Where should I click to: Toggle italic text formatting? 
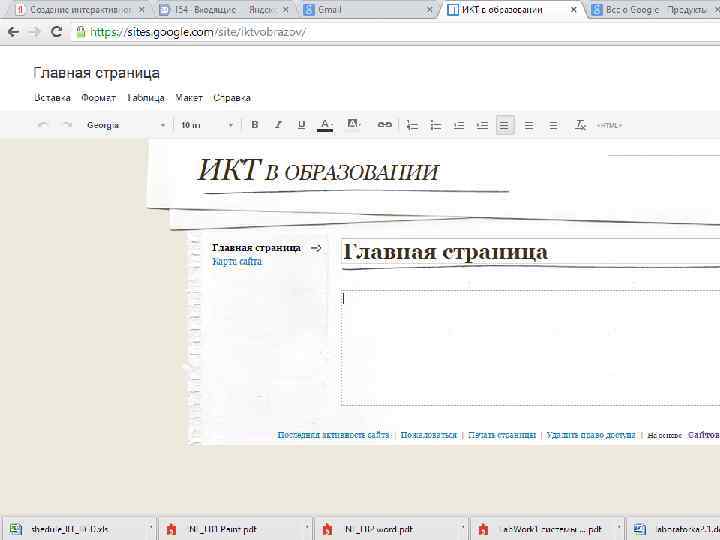[278, 125]
